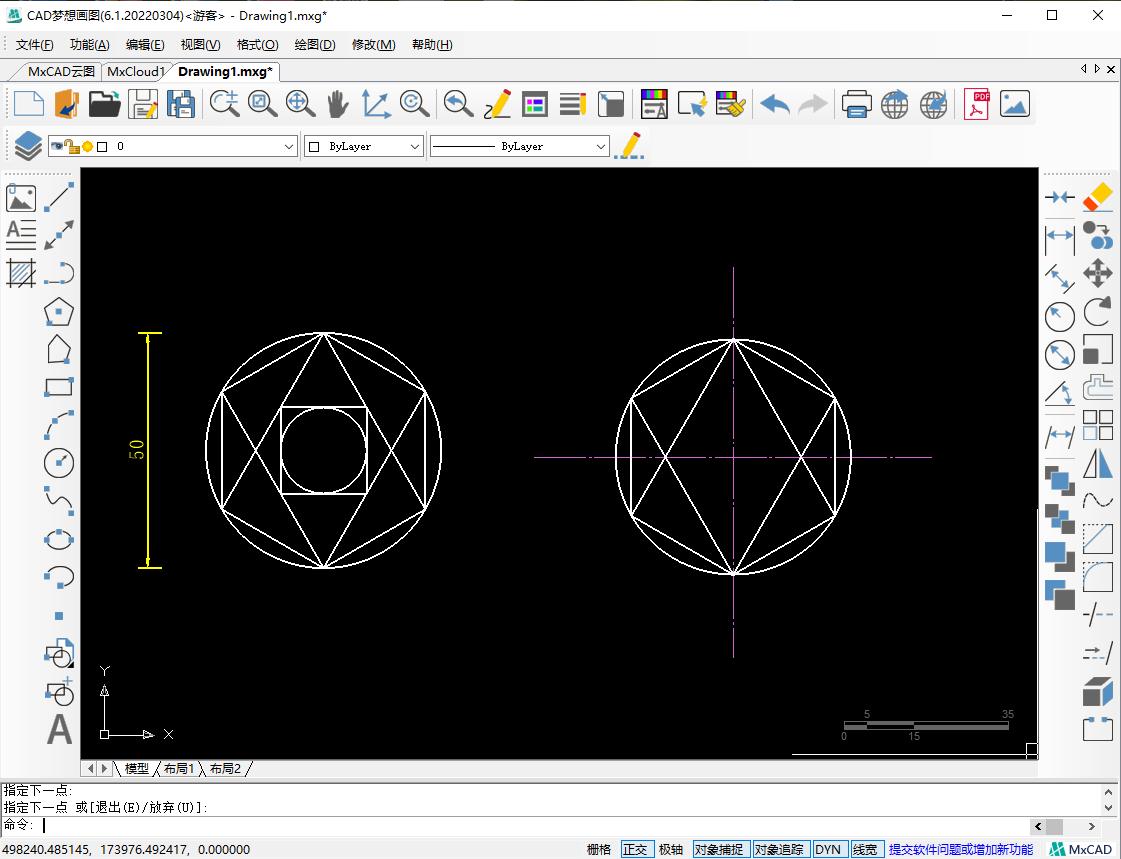
Task: Open the 绘图(D) menu
Action: click(314, 44)
